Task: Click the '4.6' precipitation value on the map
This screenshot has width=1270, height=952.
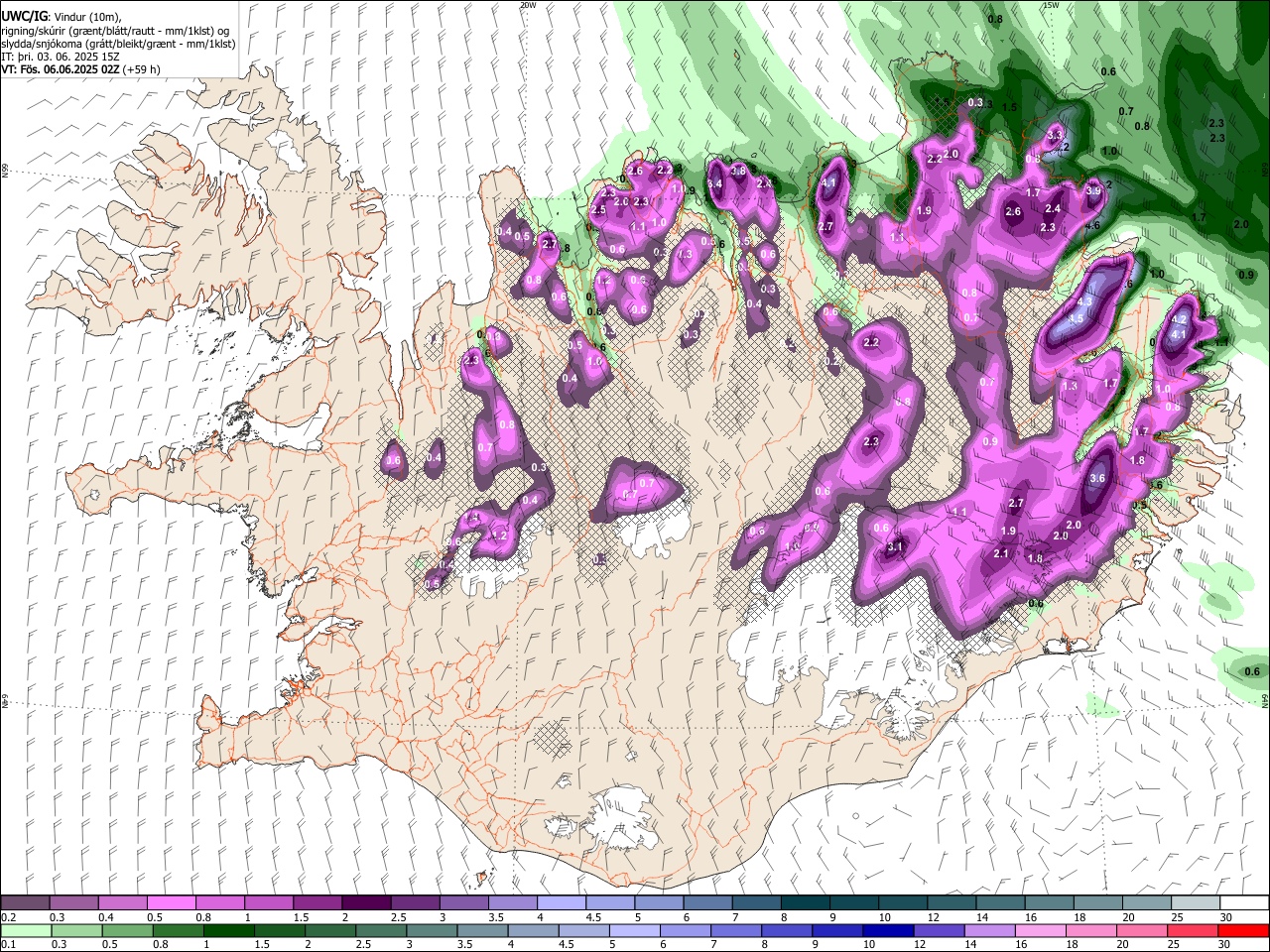Action: (x=1093, y=225)
